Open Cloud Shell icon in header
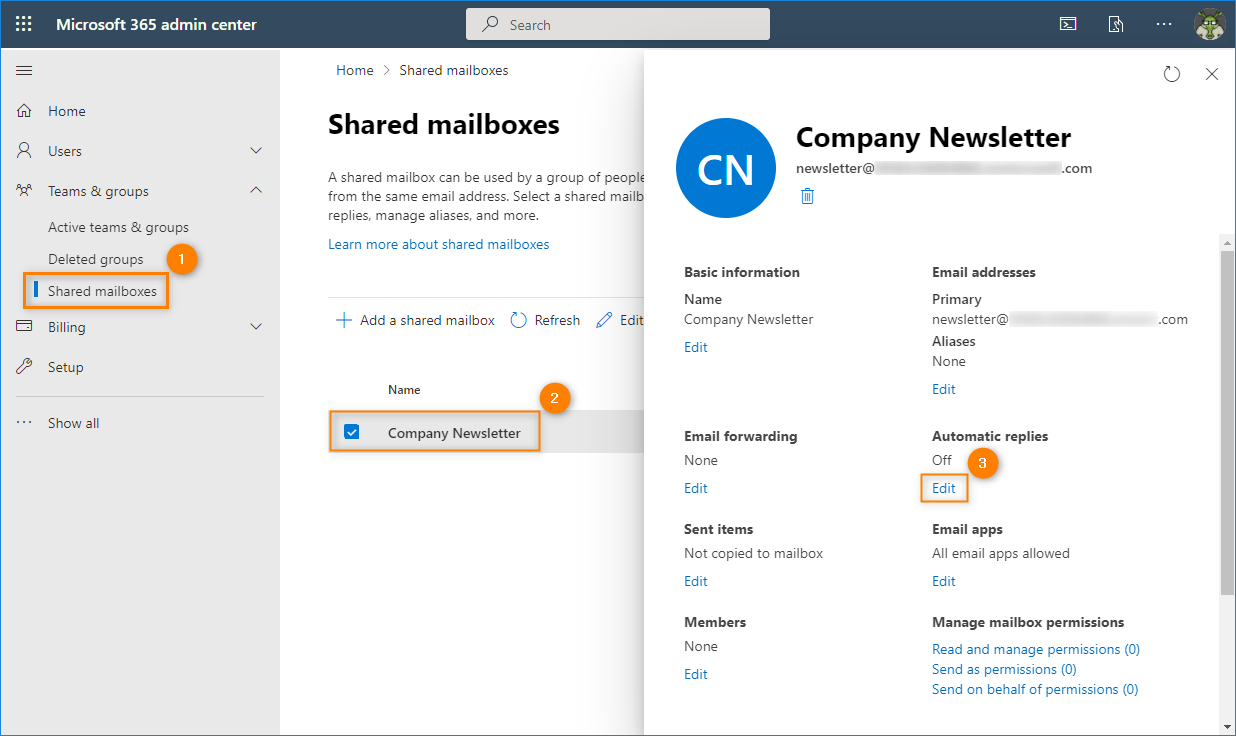The image size is (1236, 736). [1069, 24]
